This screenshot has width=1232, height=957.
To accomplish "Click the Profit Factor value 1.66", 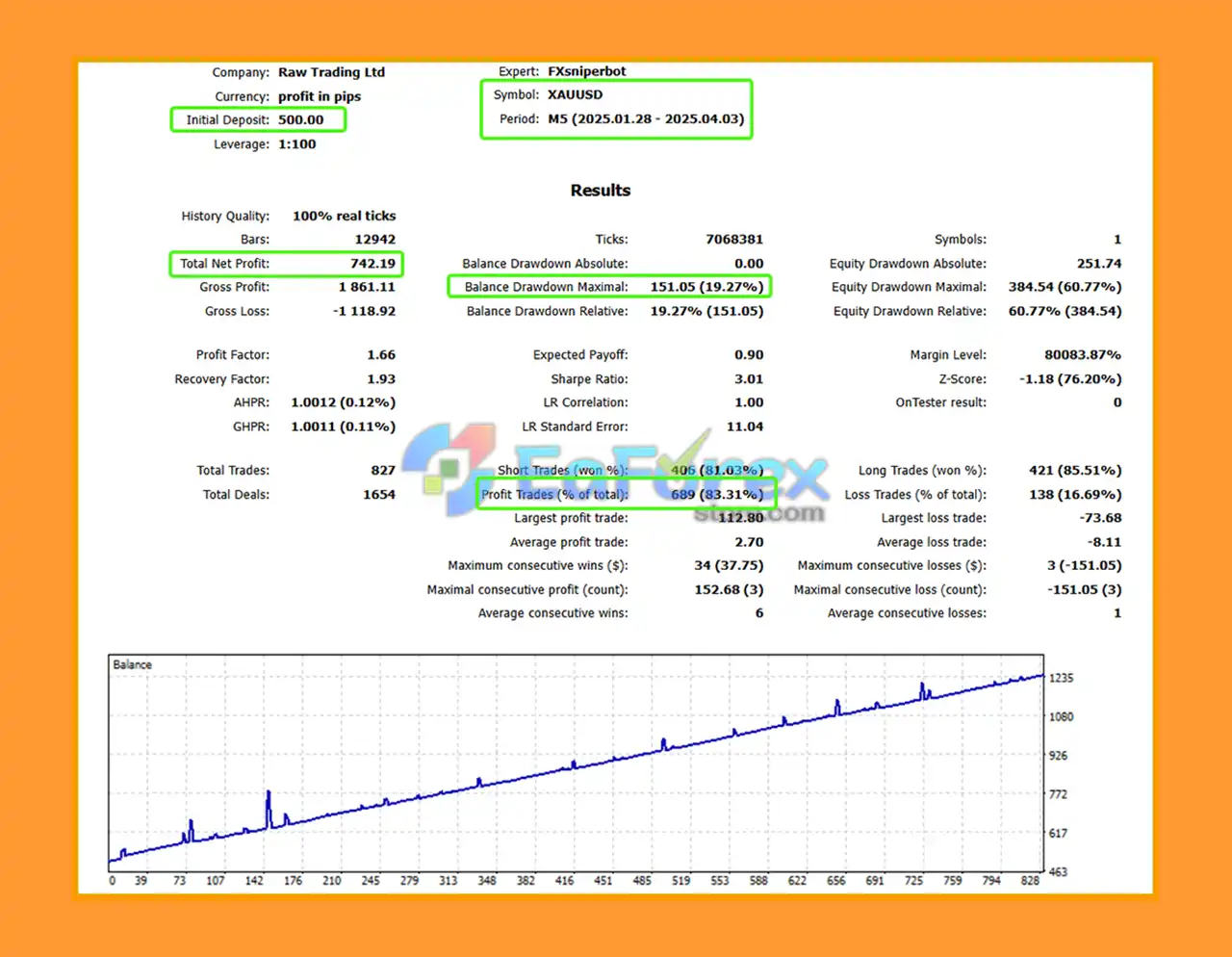I will pyautogui.click(x=381, y=355).
